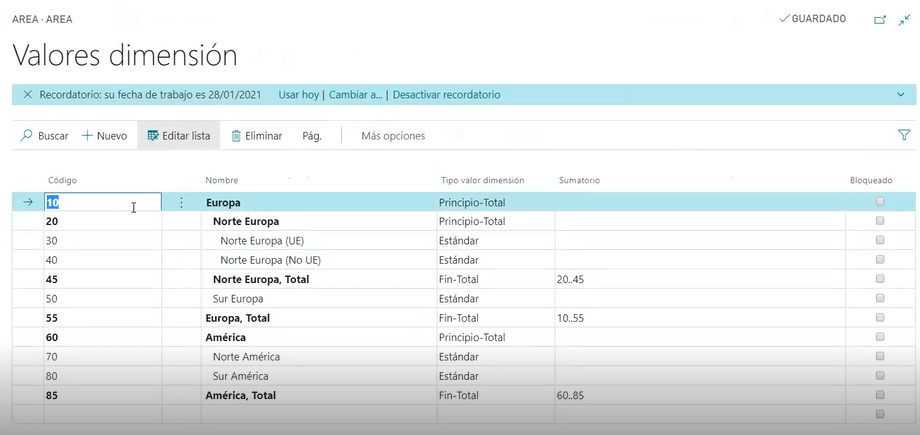Open the filter funnel icon
Image resolution: width=920 pixels, height=435 pixels.
[x=904, y=135]
